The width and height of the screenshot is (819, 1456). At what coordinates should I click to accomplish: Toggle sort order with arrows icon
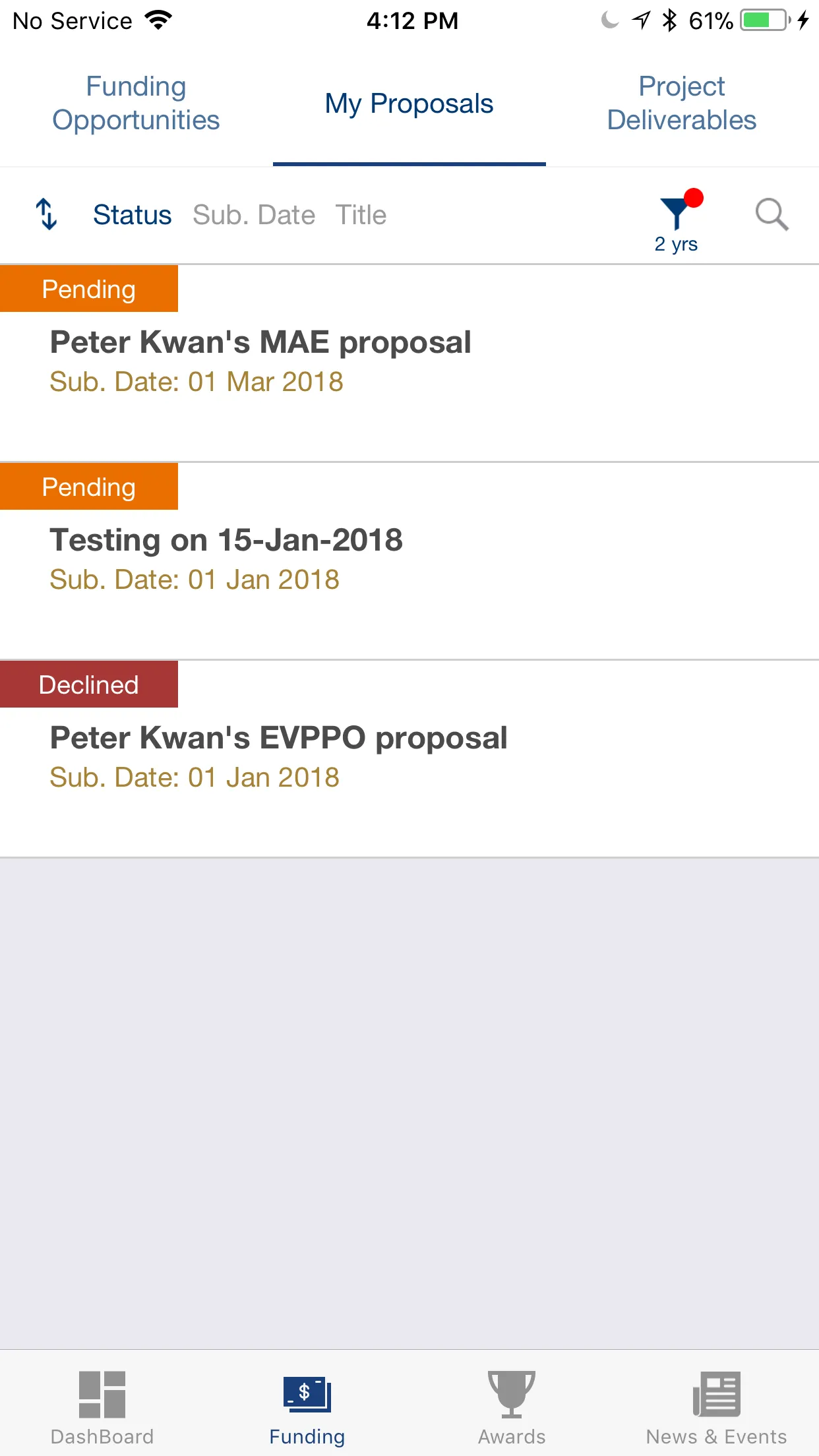[46, 214]
